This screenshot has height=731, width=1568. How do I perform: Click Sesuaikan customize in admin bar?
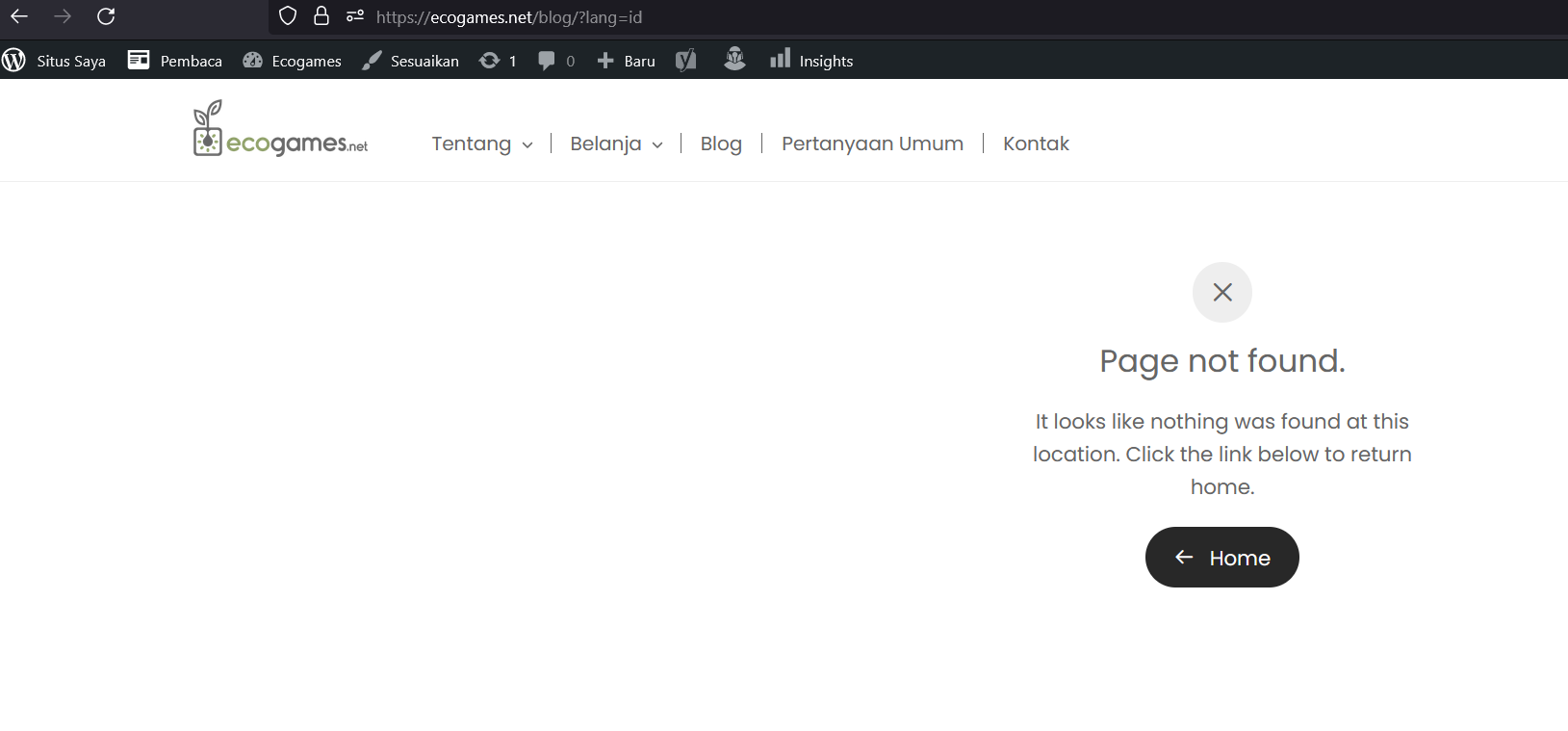tap(410, 61)
